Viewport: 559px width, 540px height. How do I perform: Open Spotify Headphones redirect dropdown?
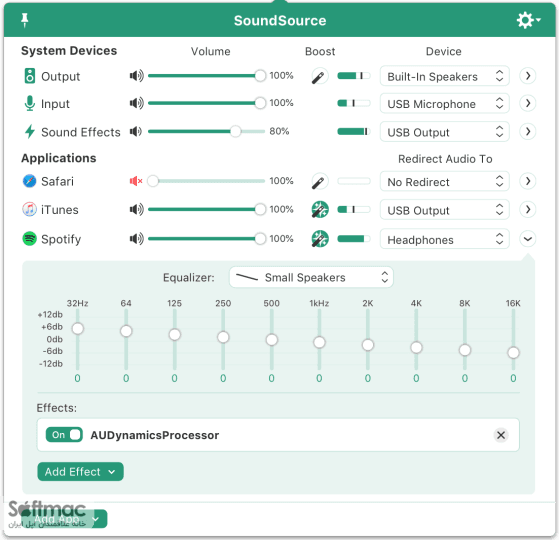point(445,239)
